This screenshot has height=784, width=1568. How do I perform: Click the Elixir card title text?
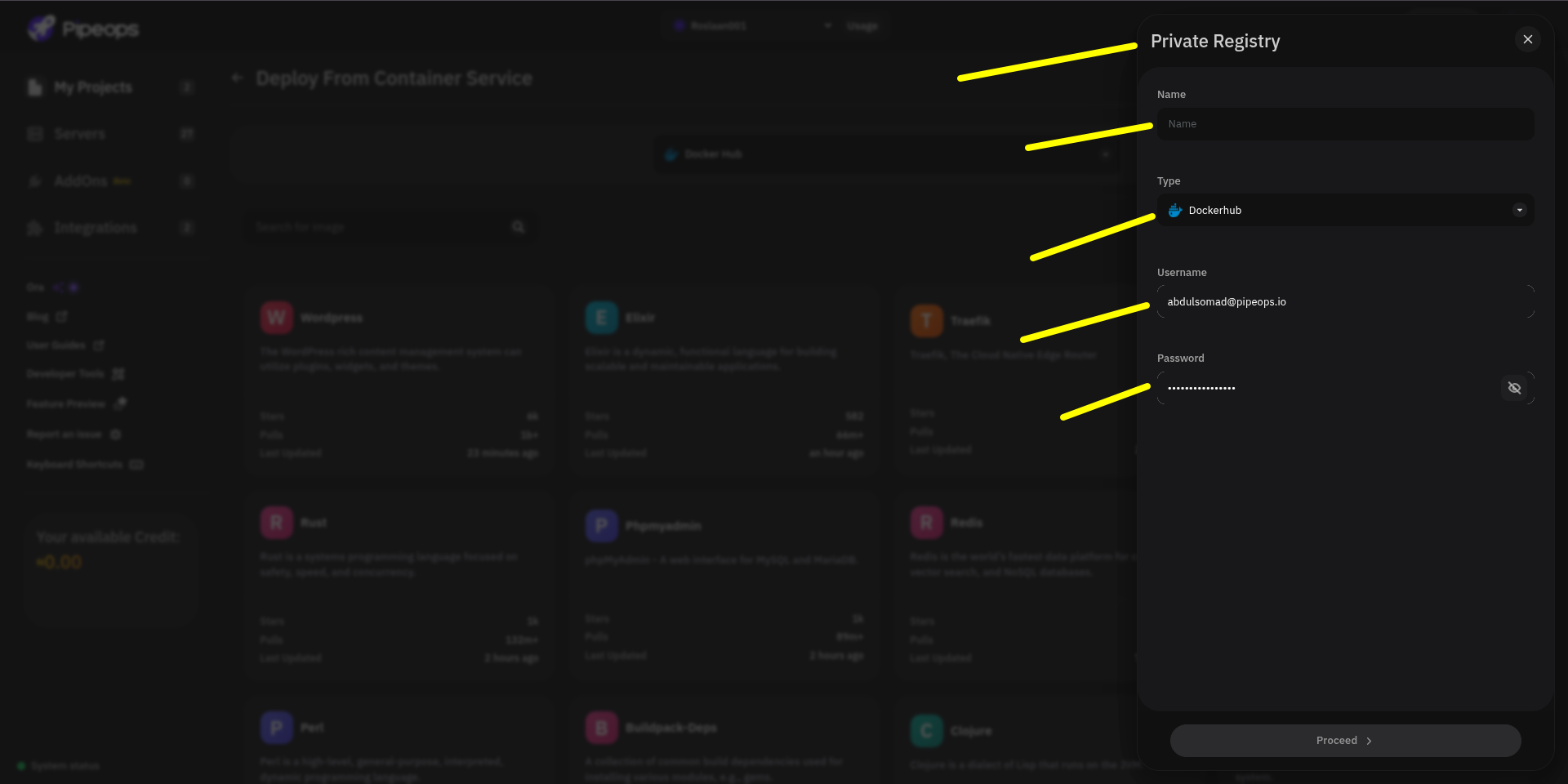(640, 318)
